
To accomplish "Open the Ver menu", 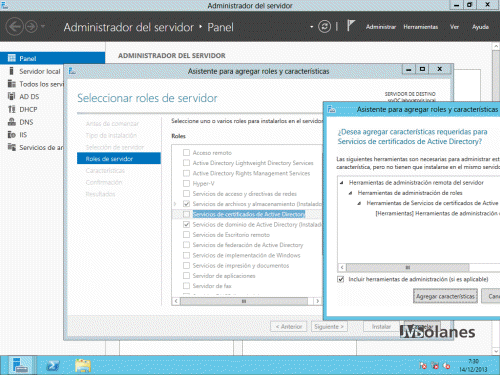I will tap(454, 27).
